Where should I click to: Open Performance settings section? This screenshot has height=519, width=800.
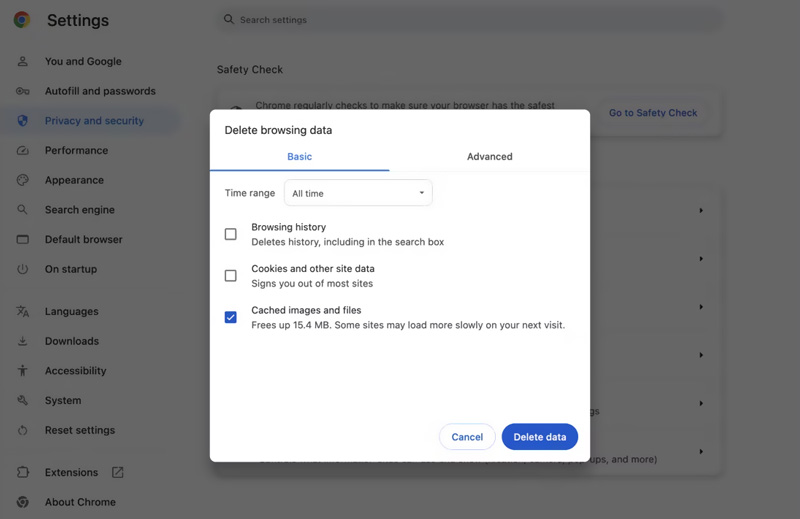click(77, 150)
